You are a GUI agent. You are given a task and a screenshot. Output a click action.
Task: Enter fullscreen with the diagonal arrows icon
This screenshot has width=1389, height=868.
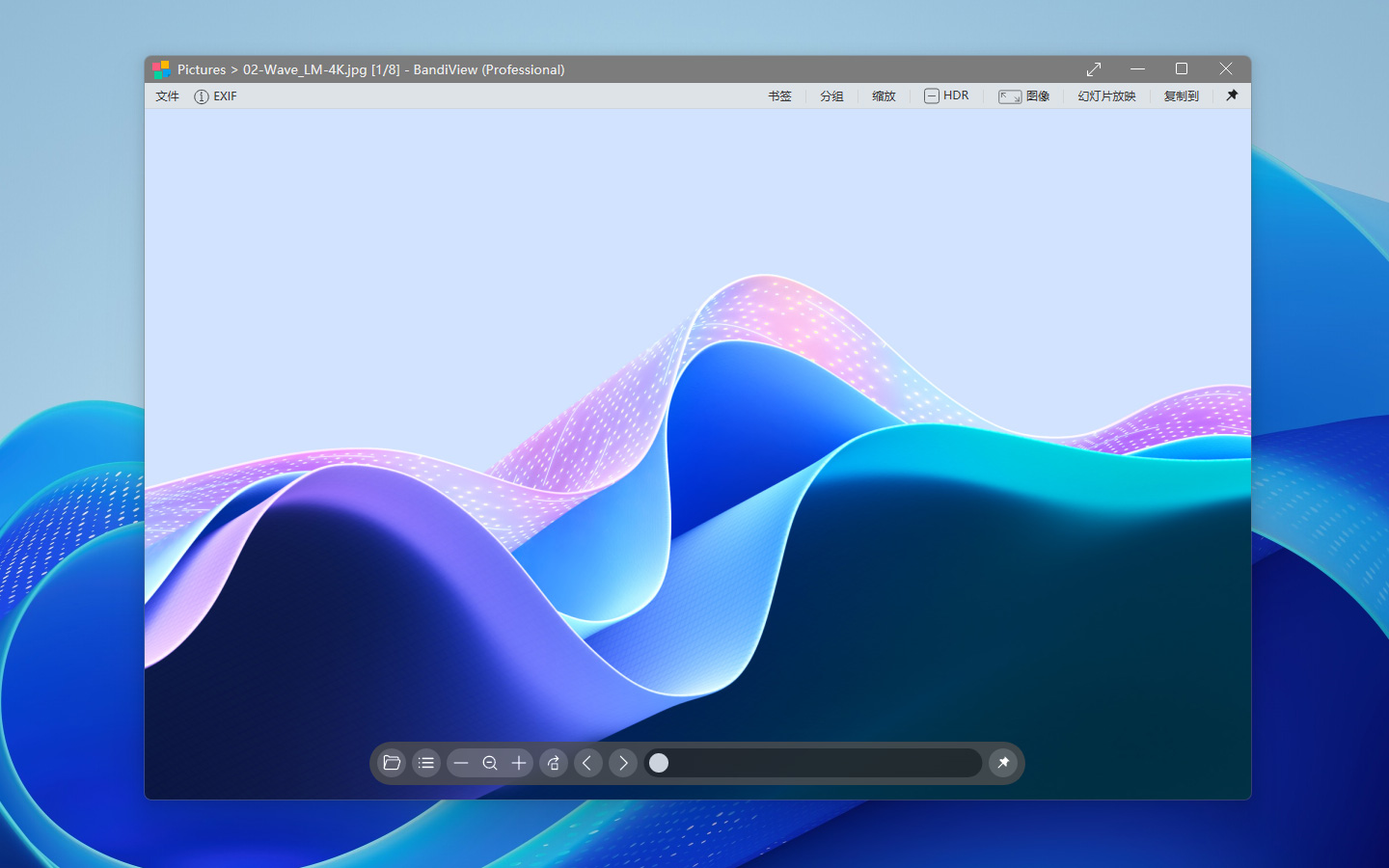[1094, 69]
